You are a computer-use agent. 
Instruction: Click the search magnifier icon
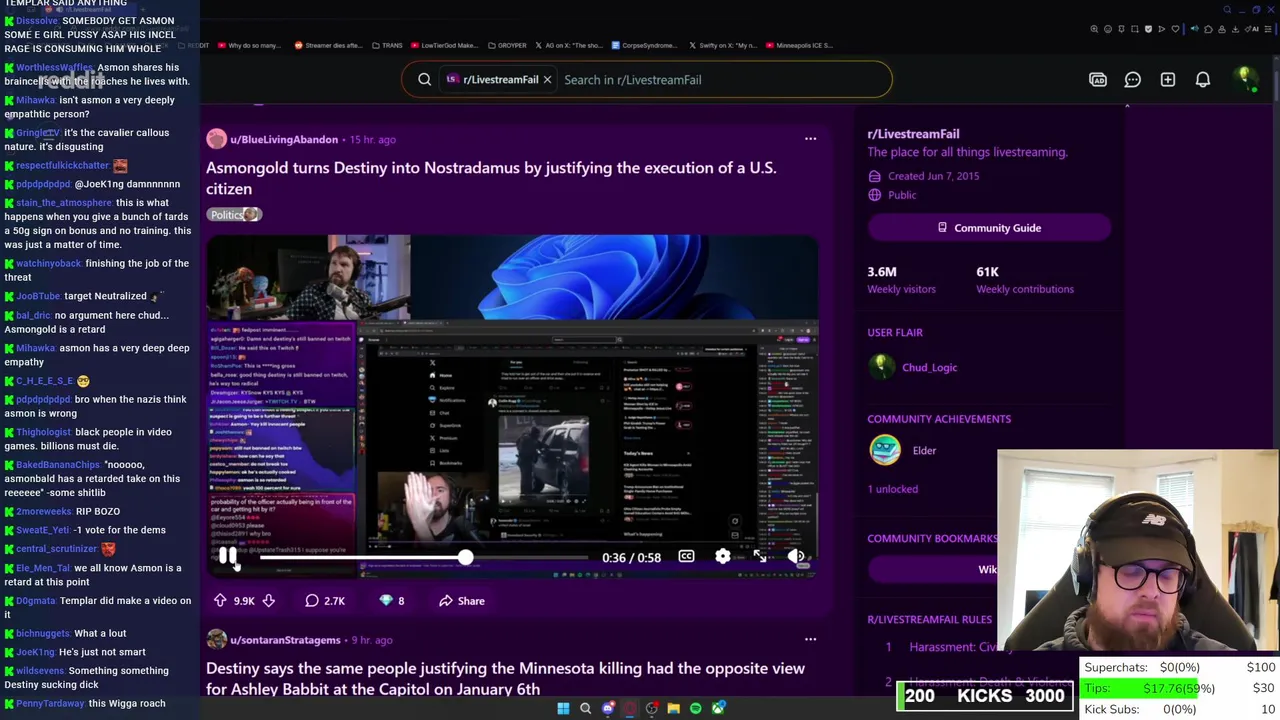point(424,79)
